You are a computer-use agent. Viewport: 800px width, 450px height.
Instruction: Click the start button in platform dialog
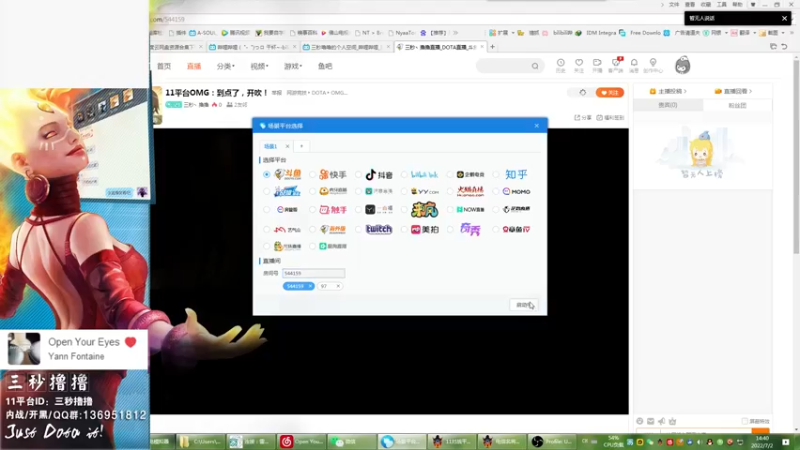[523, 305]
